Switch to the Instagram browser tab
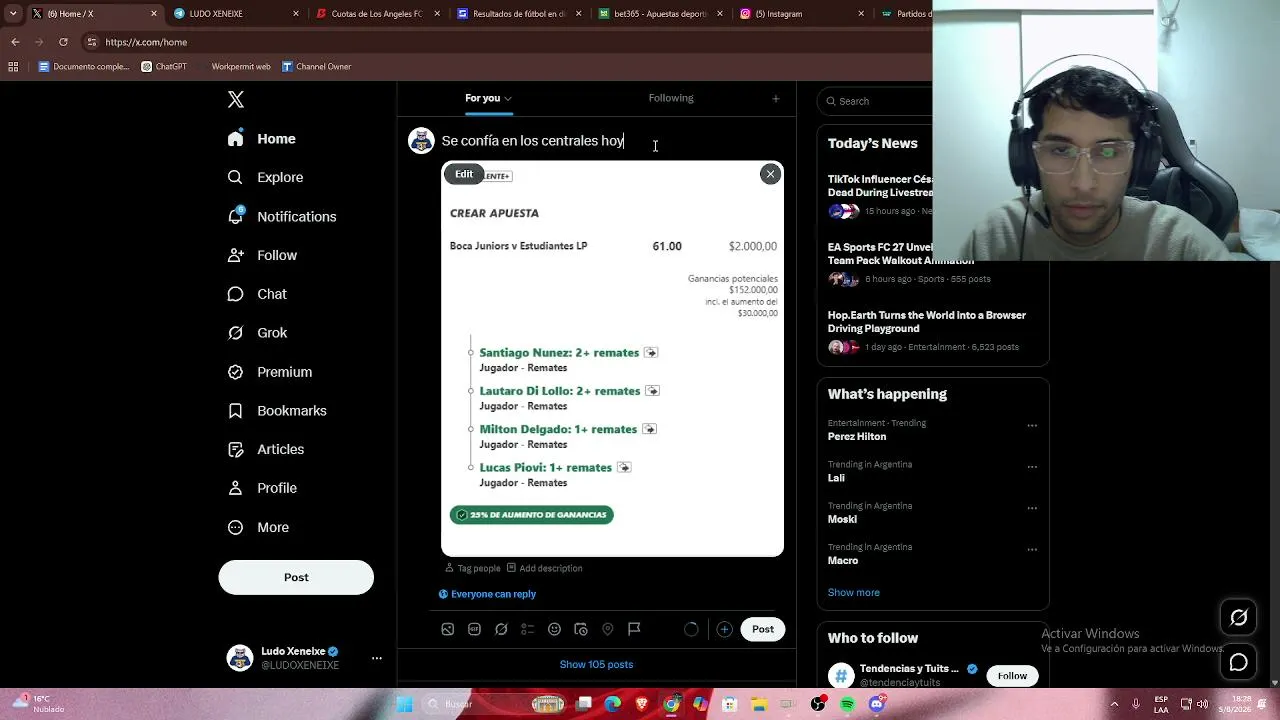The height and width of the screenshot is (720, 1280). (803, 14)
